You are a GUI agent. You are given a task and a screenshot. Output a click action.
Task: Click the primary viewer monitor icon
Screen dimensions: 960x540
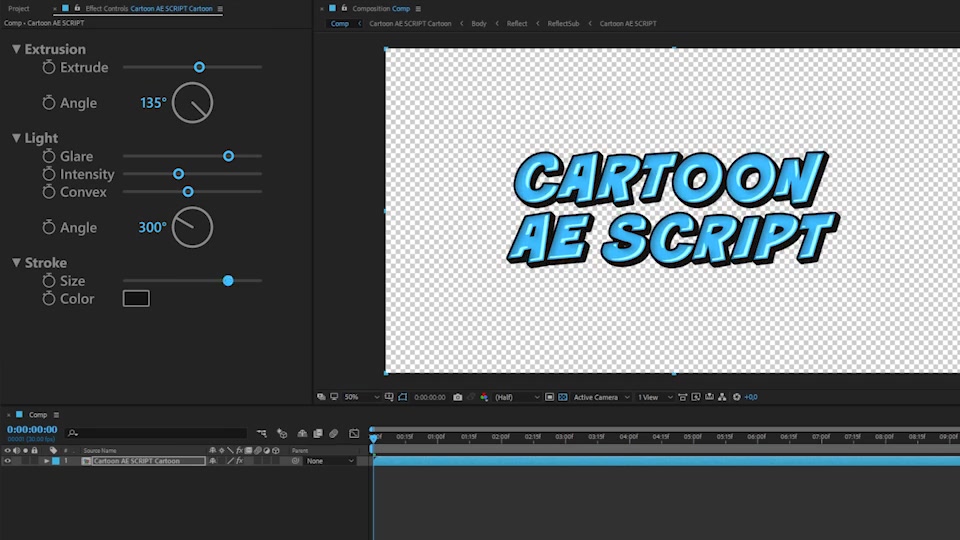[334, 397]
